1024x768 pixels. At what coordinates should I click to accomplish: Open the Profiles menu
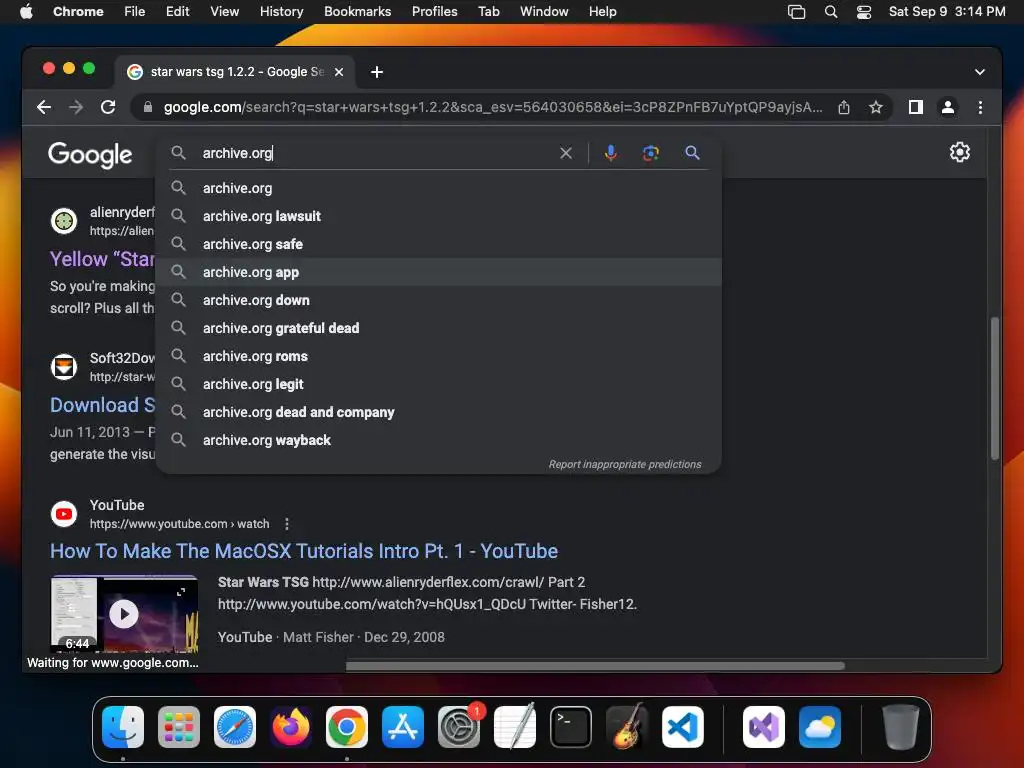tap(434, 12)
